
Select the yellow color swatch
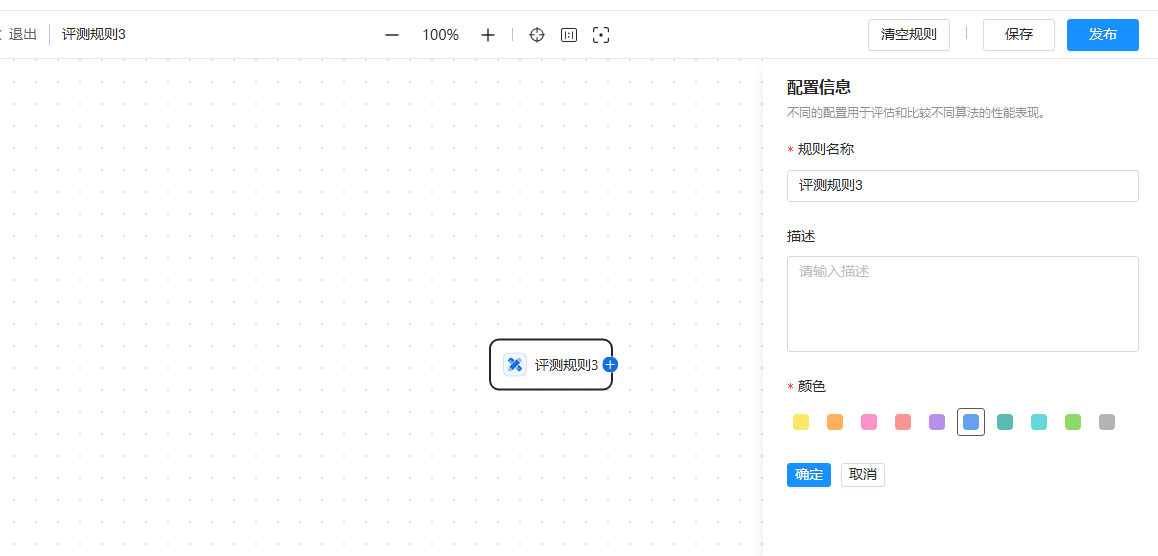[801, 422]
